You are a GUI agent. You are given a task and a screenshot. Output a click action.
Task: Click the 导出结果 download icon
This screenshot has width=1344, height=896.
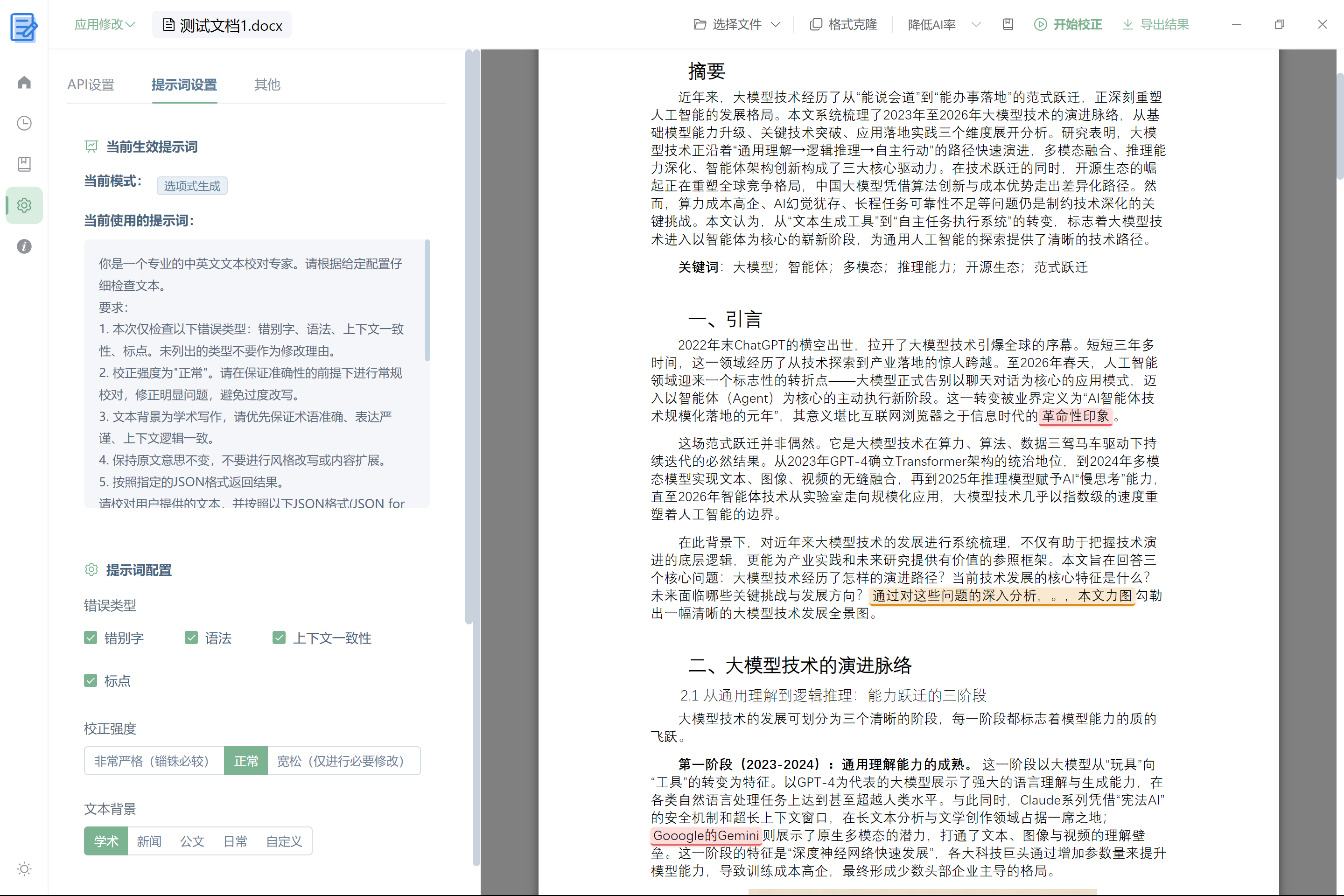[1127, 24]
